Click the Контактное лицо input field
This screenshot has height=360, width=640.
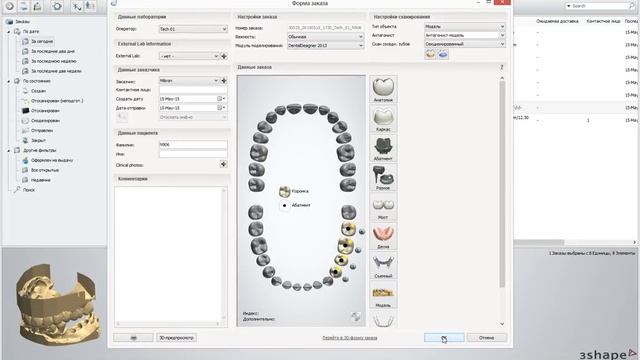[x=193, y=90]
